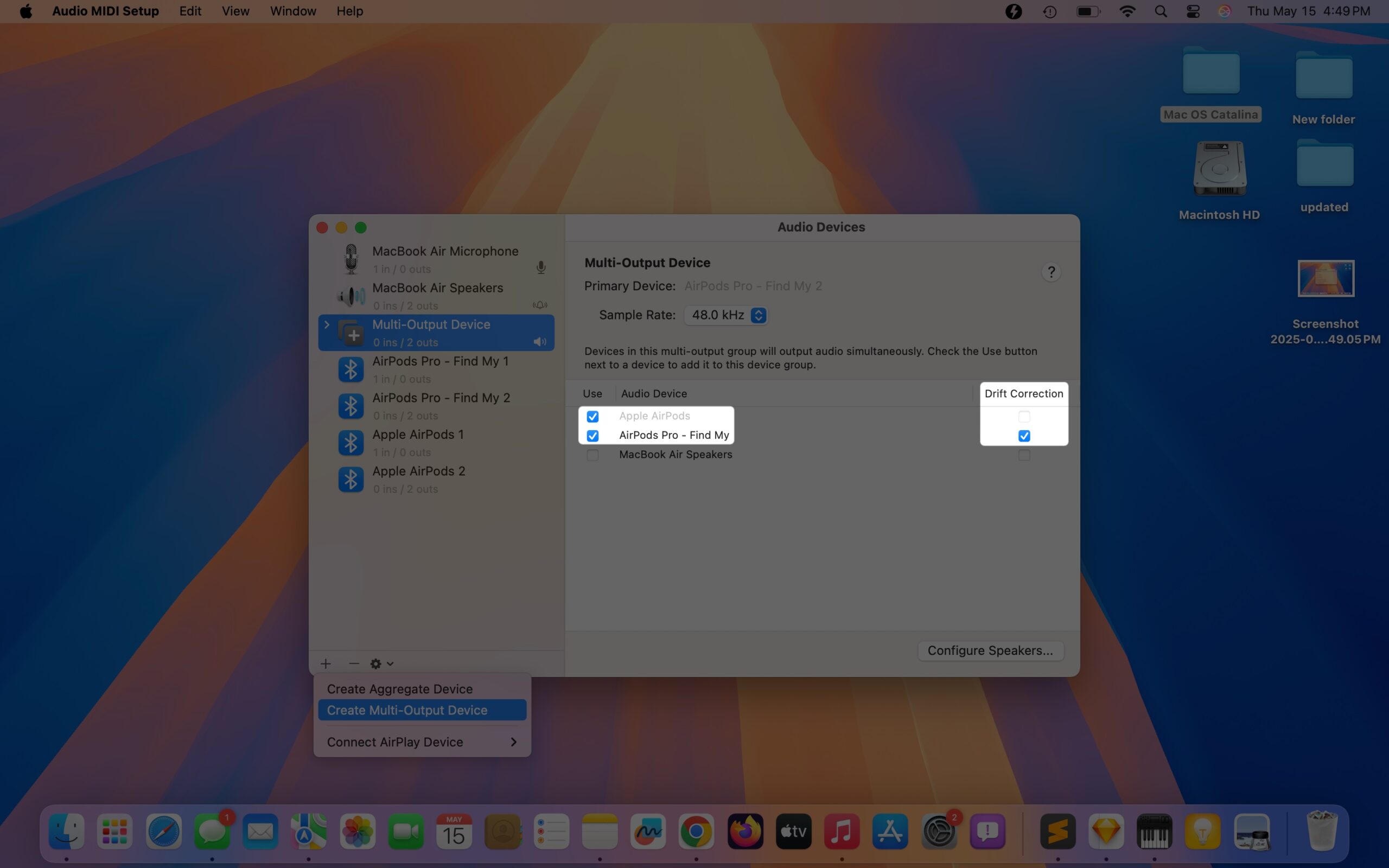Select Create Aggregate Device from the menu
Image resolution: width=1389 pixels, height=868 pixels.
(x=399, y=688)
